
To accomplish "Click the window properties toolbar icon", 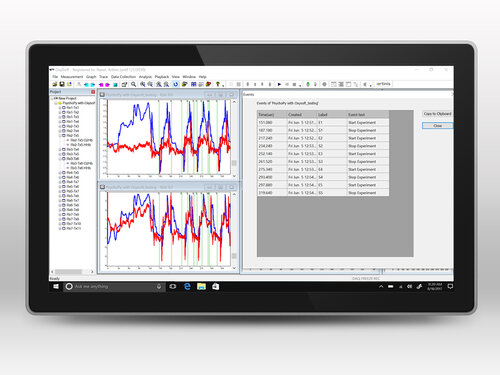I will pyautogui.click(x=124, y=84).
